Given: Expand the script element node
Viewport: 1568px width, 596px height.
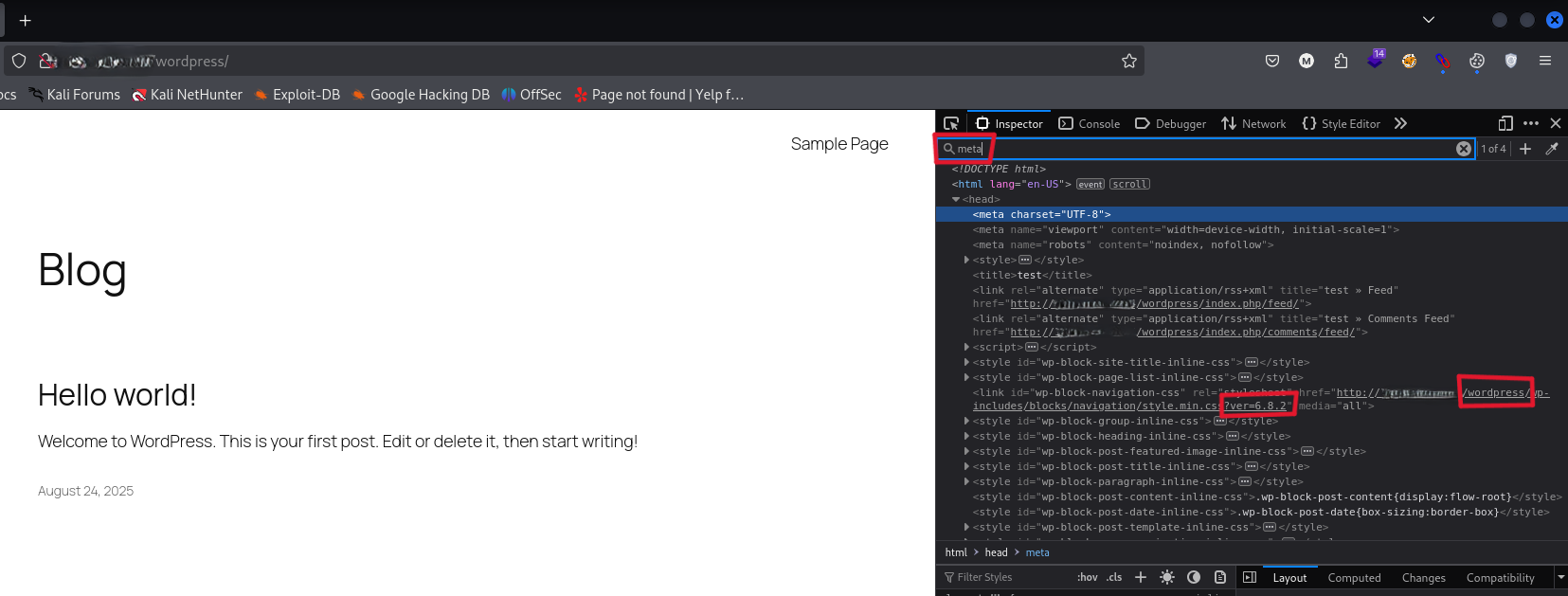Looking at the screenshot, I should coord(966,348).
